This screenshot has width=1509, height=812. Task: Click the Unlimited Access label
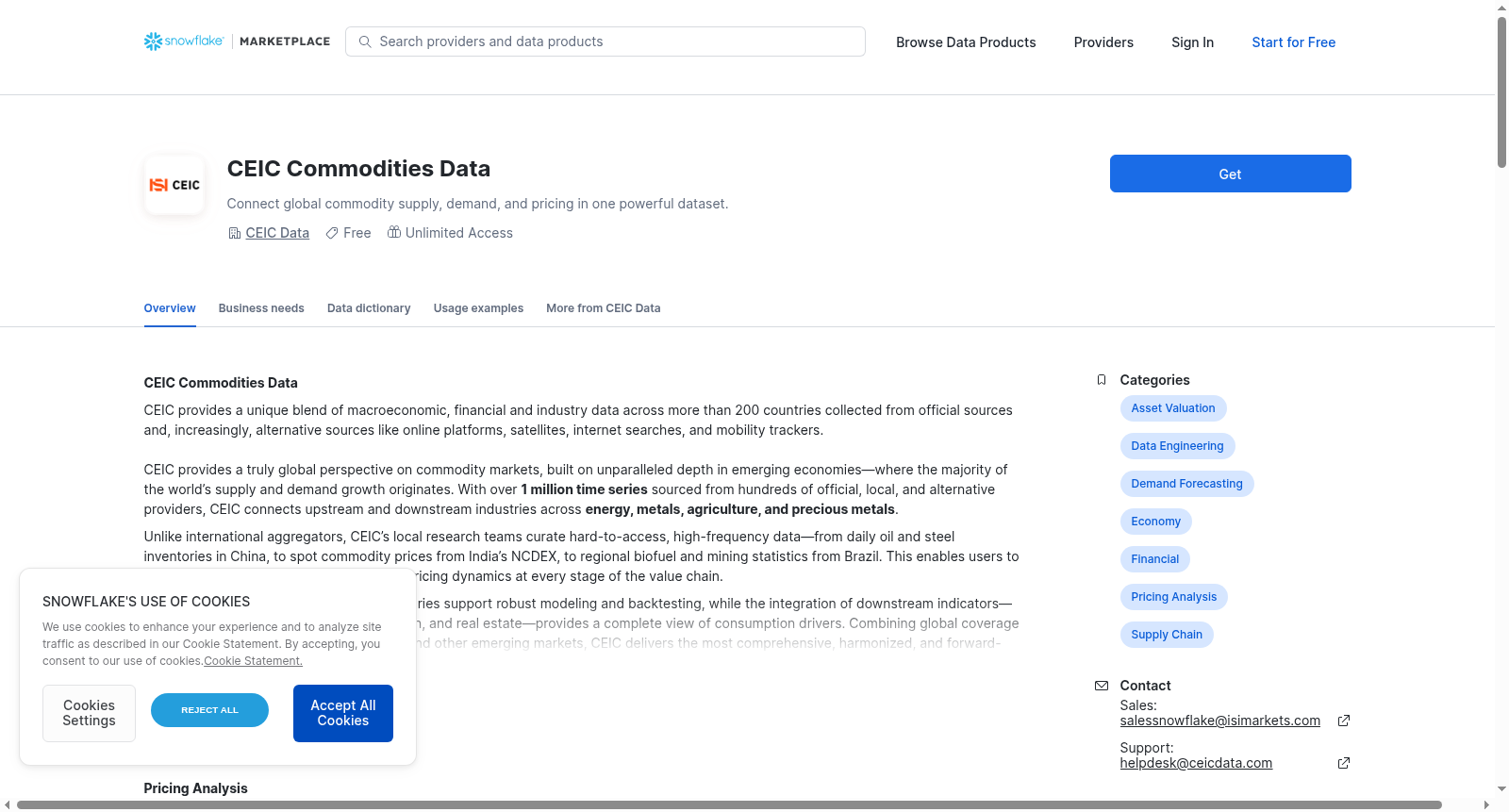point(459,233)
